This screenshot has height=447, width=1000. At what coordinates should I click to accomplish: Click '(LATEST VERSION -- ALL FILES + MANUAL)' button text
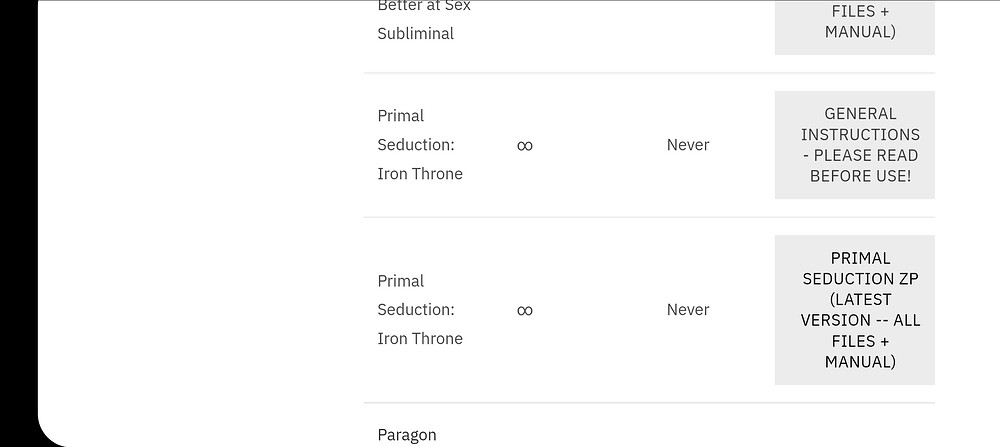coord(860,331)
